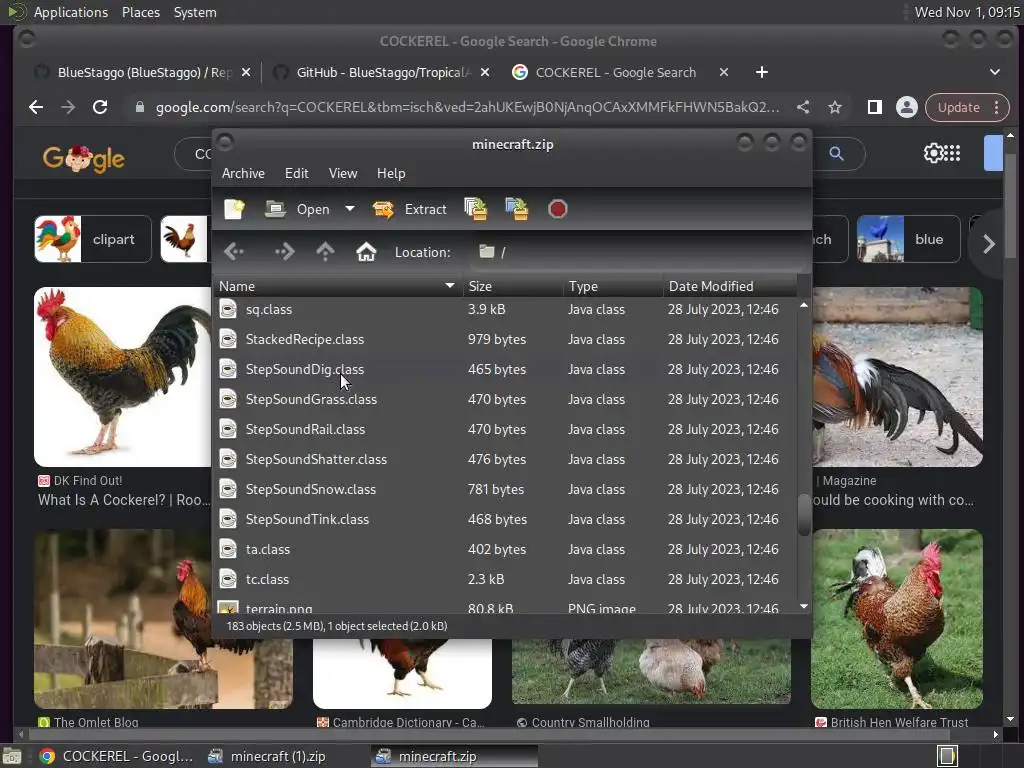Image resolution: width=1024 pixels, height=768 pixels.
Task: Expand Chrome tab search chevron
Action: pos(995,72)
